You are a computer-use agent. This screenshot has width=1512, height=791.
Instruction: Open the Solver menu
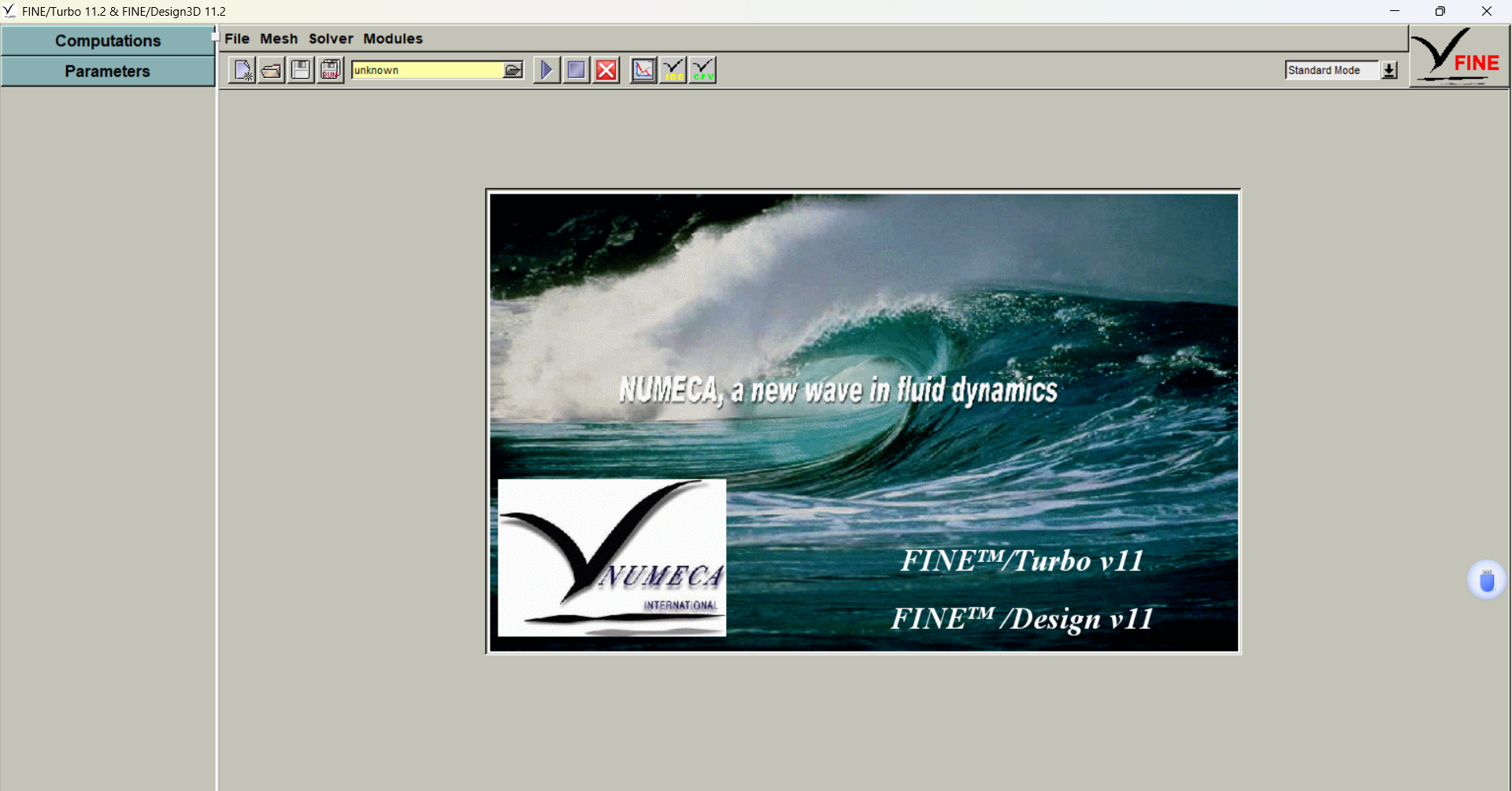point(330,39)
